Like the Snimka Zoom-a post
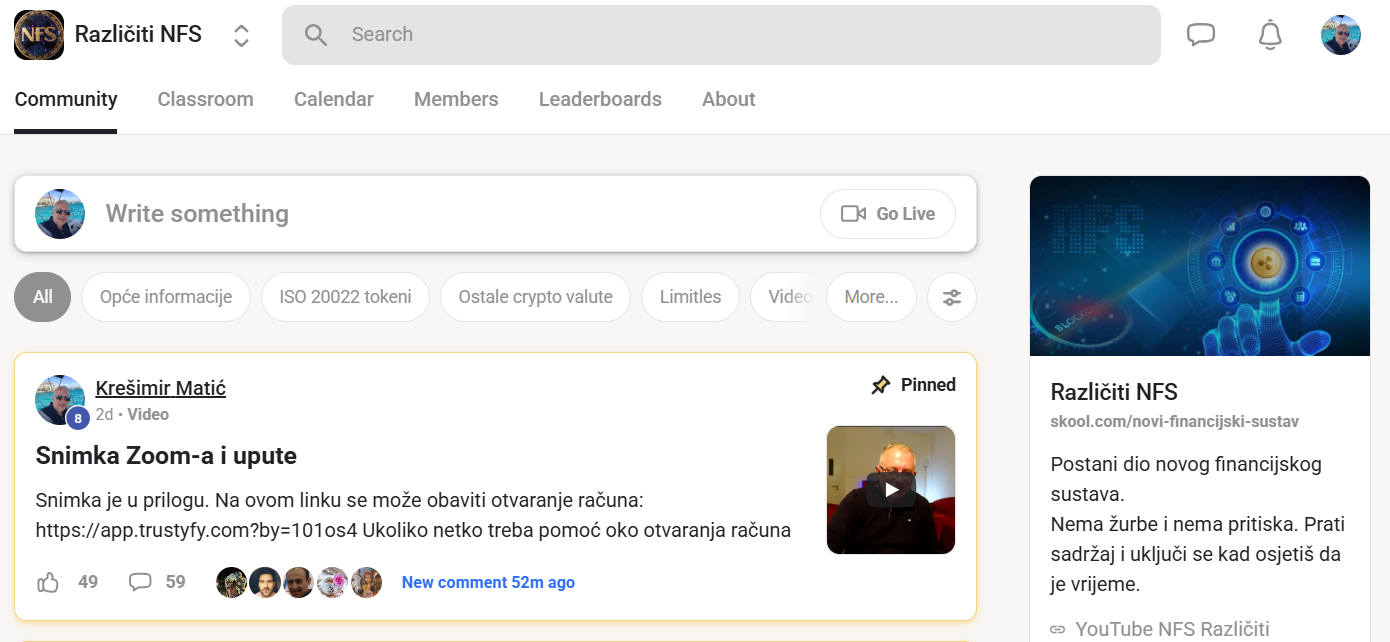The height and width of the screenshot is (642, 1390). coord(48,582)
